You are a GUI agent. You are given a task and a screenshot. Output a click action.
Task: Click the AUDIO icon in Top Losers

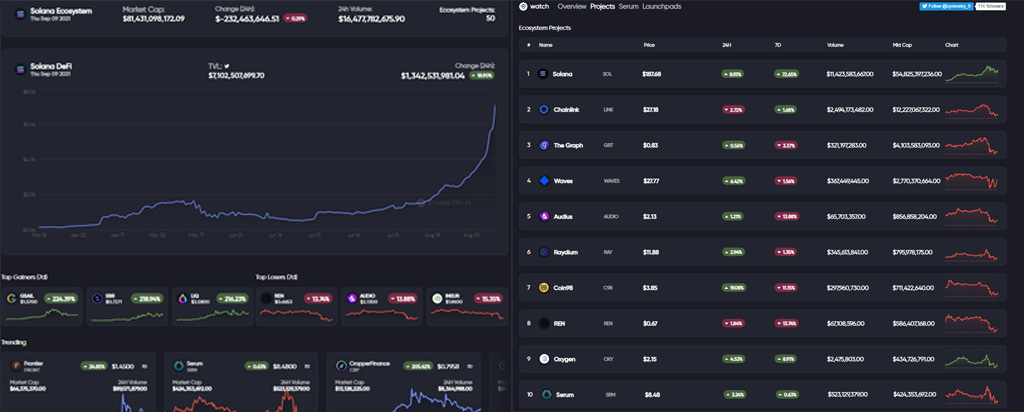pyautogui.click(x=351, y=298)
